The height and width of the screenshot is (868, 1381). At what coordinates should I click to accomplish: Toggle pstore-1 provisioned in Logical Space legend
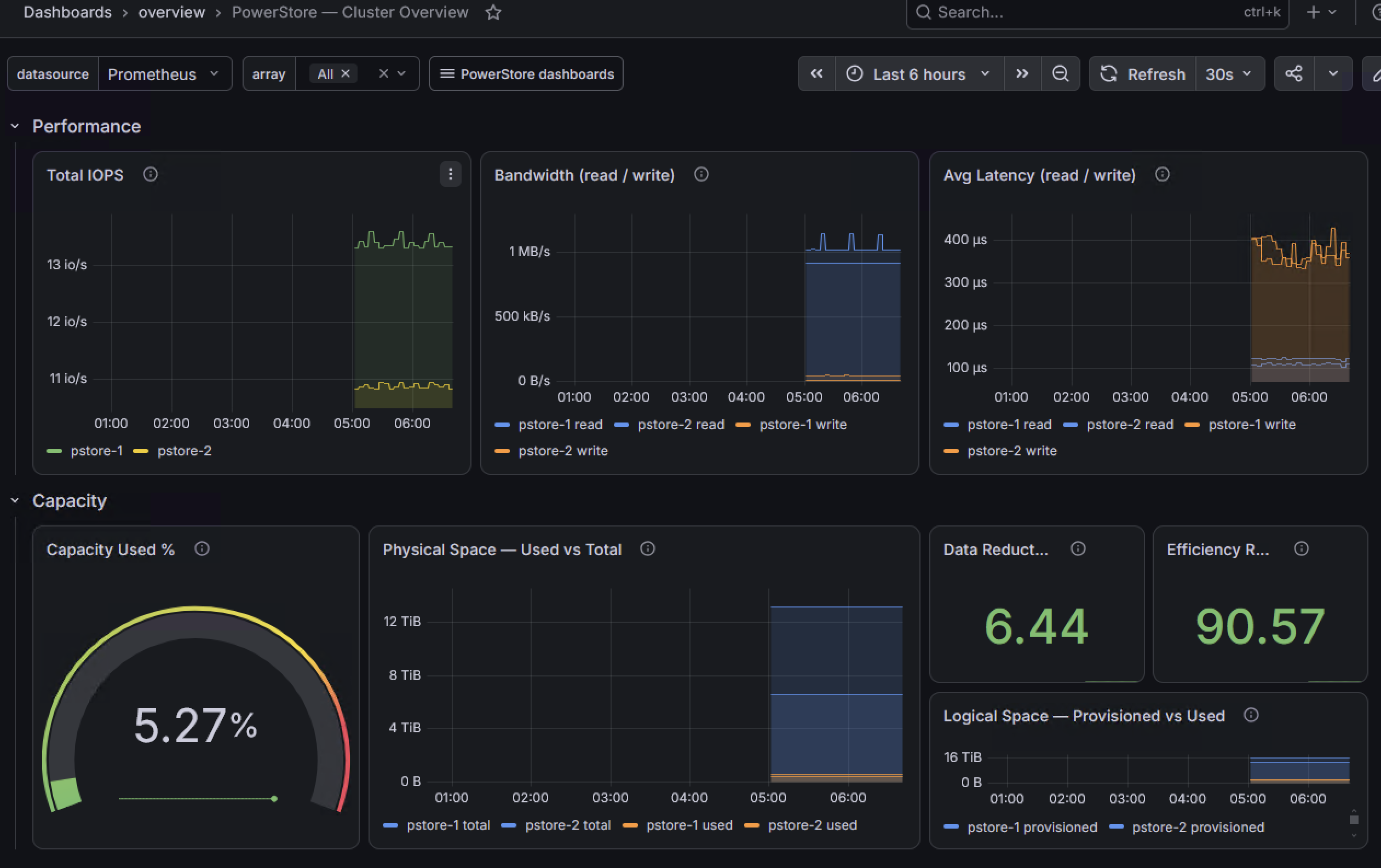pyautogui.click(x=1032, y=828)
